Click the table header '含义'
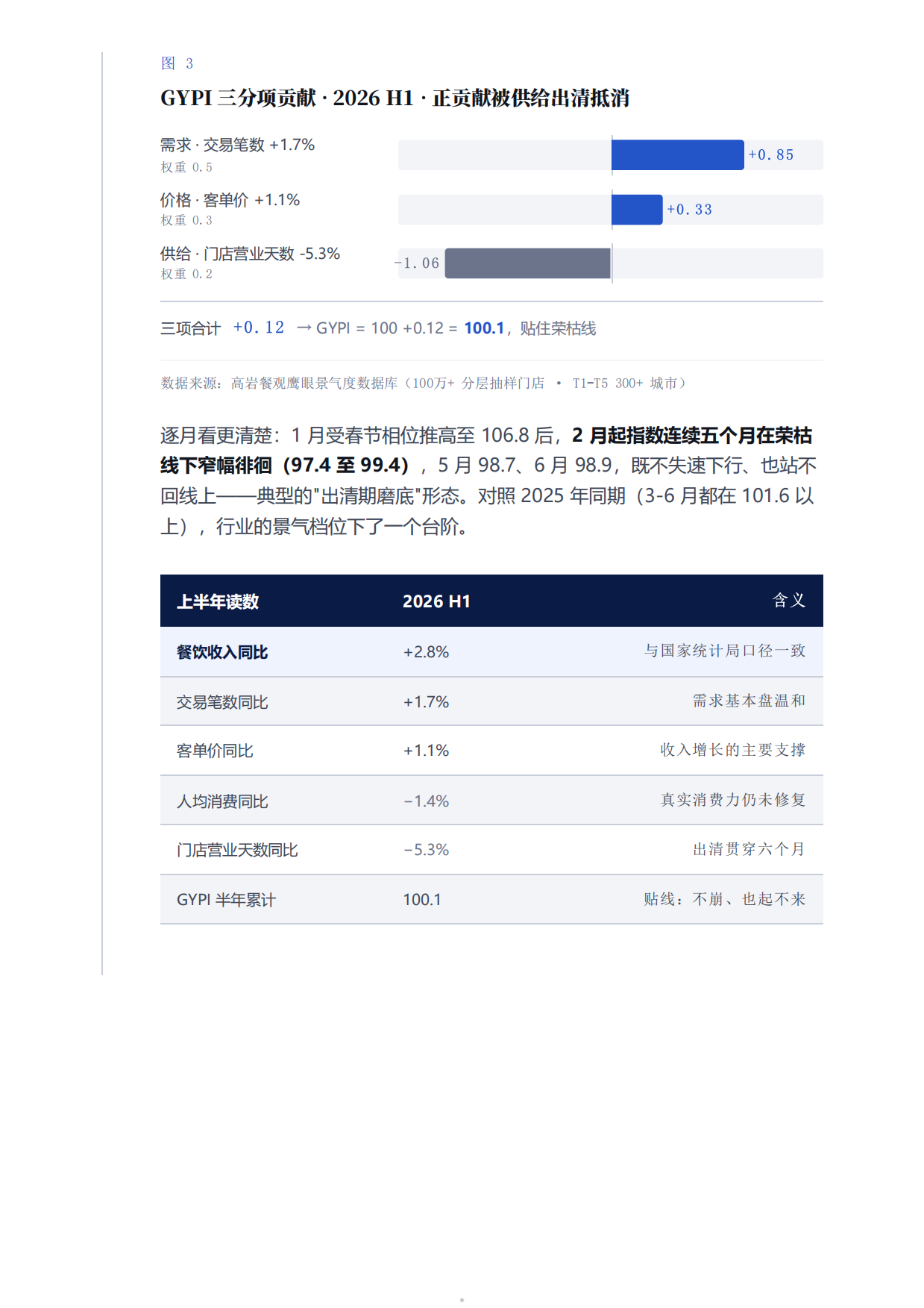This screenshot has height=1308, width=924. (789, 601)
